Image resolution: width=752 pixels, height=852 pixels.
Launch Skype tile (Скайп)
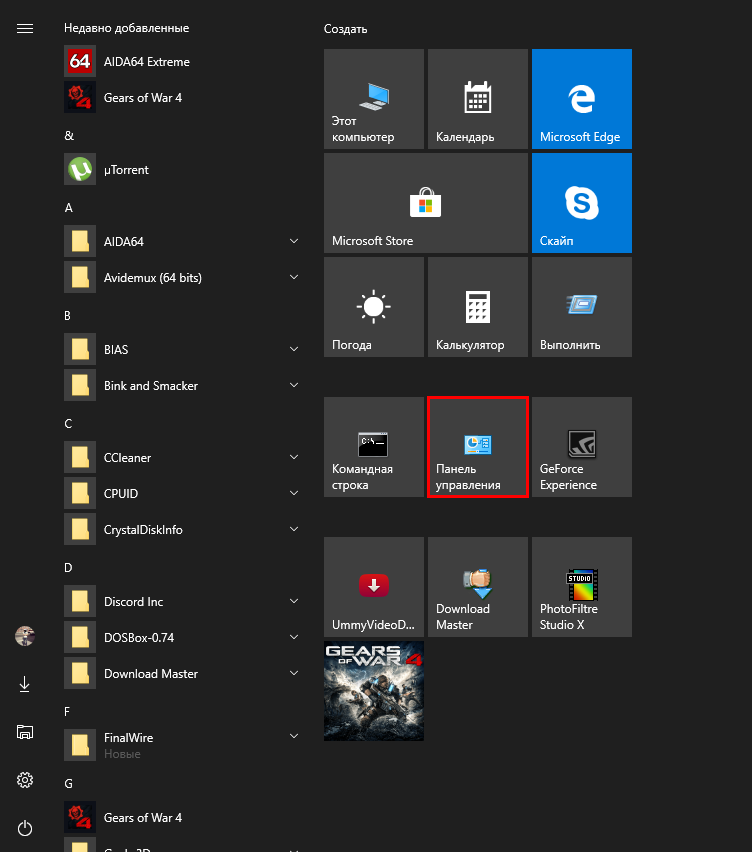(x=582, y=203)
